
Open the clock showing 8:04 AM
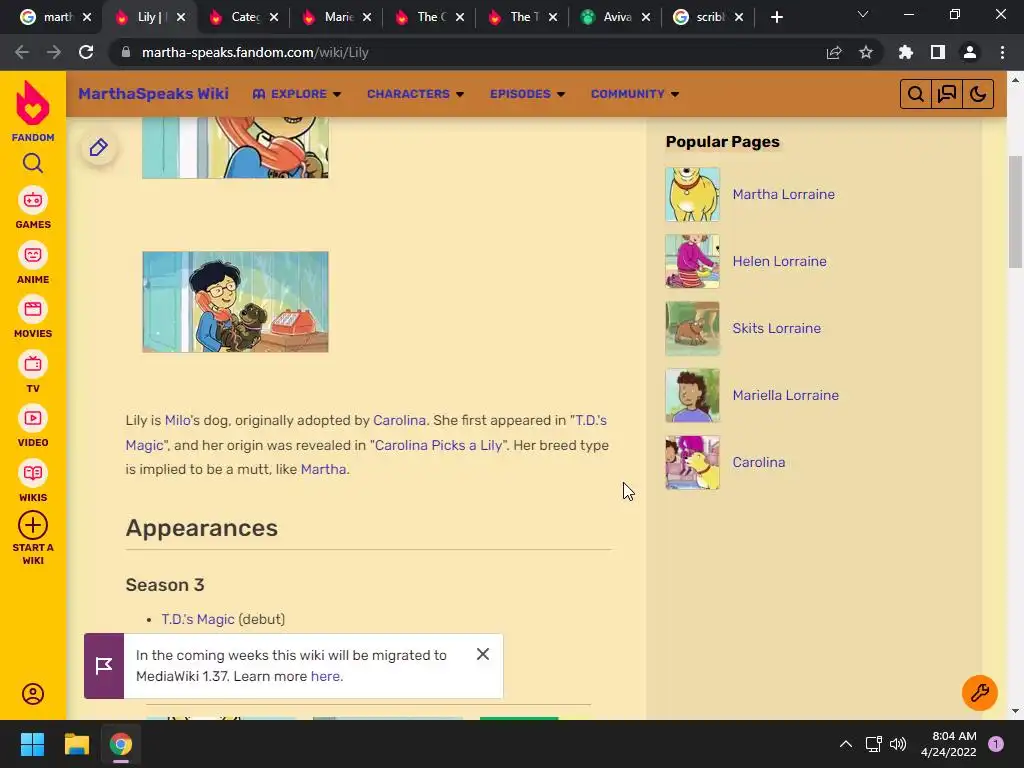[x=948, y=744]
